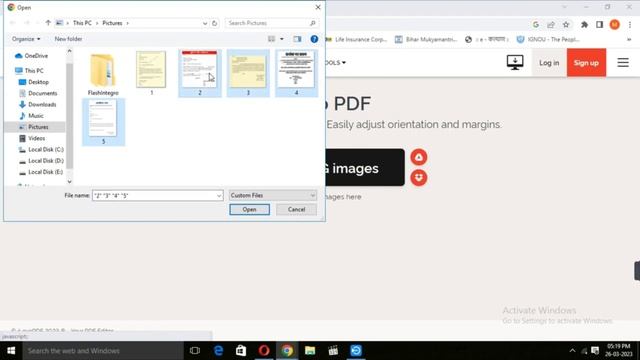This screenshot has width=640, height=360.
Task: Click the Dropbox upload round button
Action: 419,178
